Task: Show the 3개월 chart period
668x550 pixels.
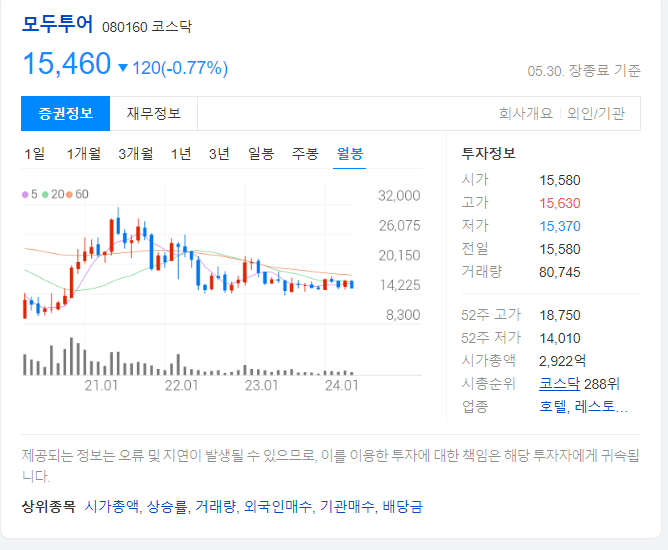Action: coord(136,154)
